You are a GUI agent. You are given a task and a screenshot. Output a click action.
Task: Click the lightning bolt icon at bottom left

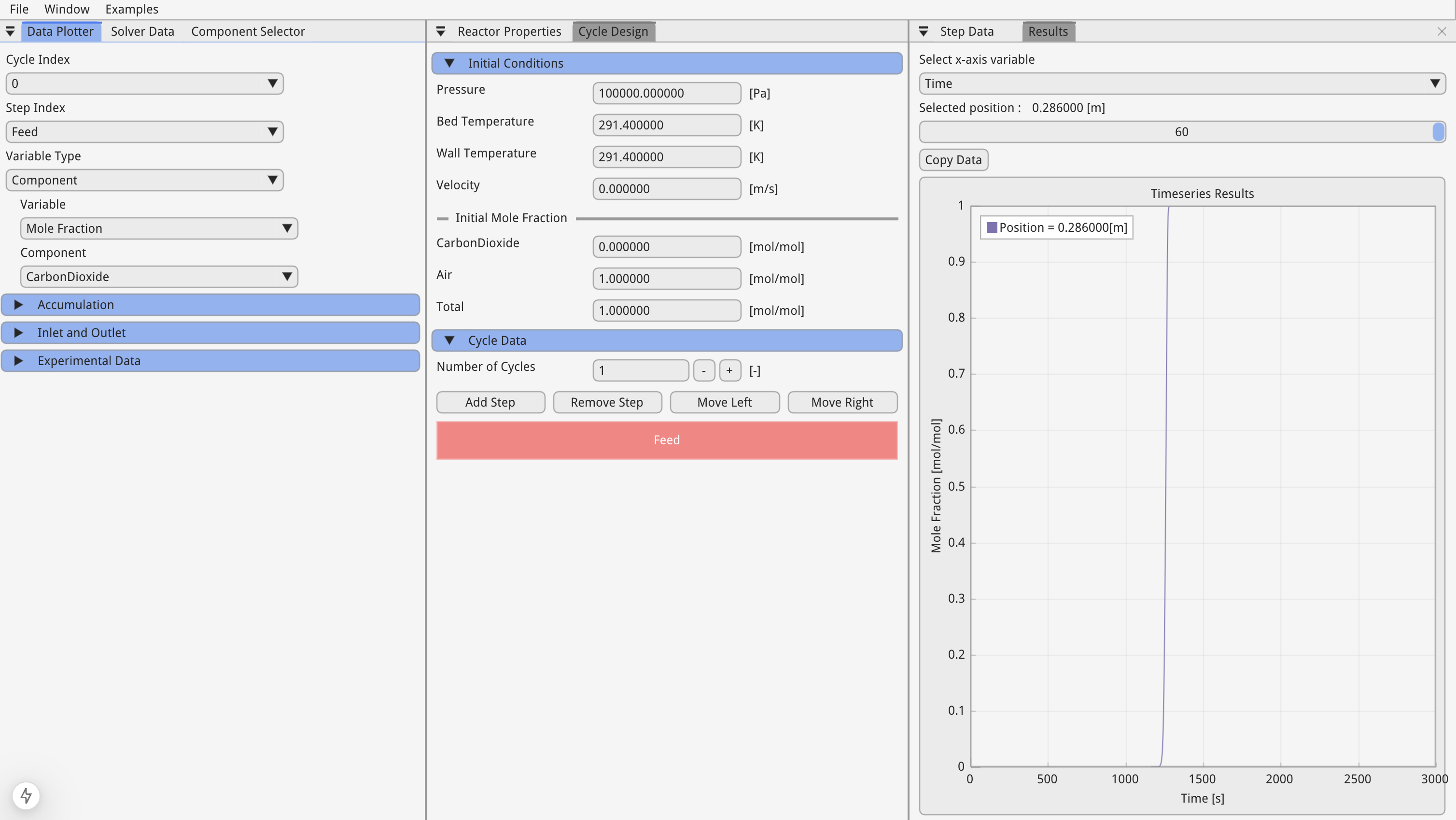26,796
